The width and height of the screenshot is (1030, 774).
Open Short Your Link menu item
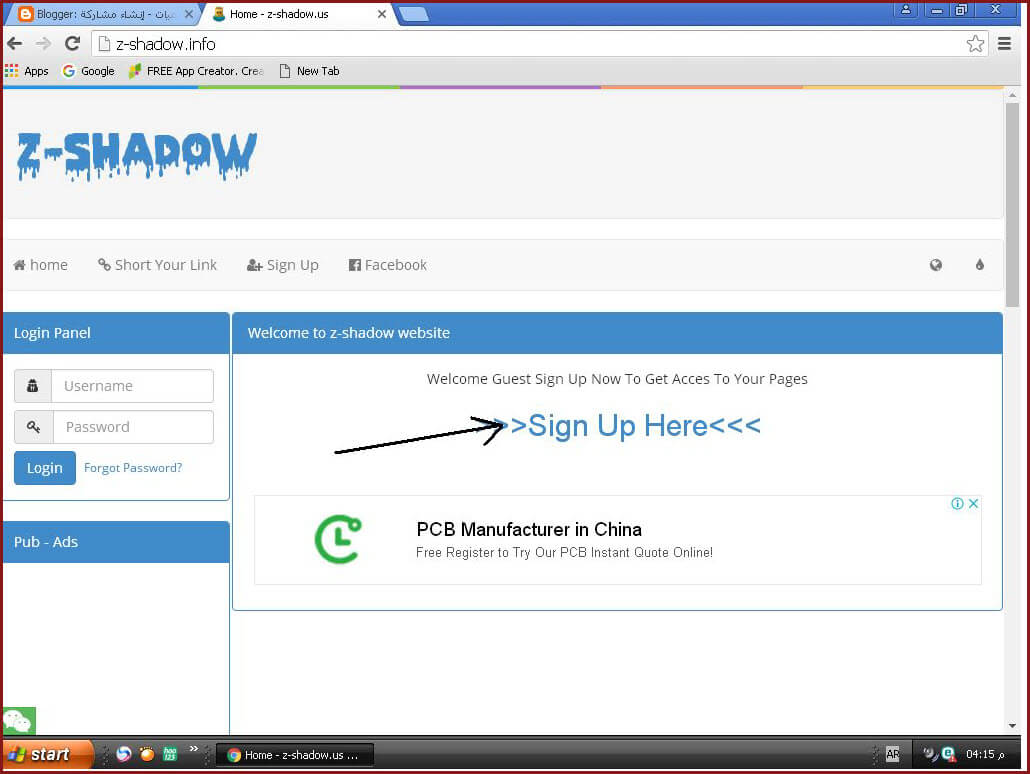tap(157, 265)
